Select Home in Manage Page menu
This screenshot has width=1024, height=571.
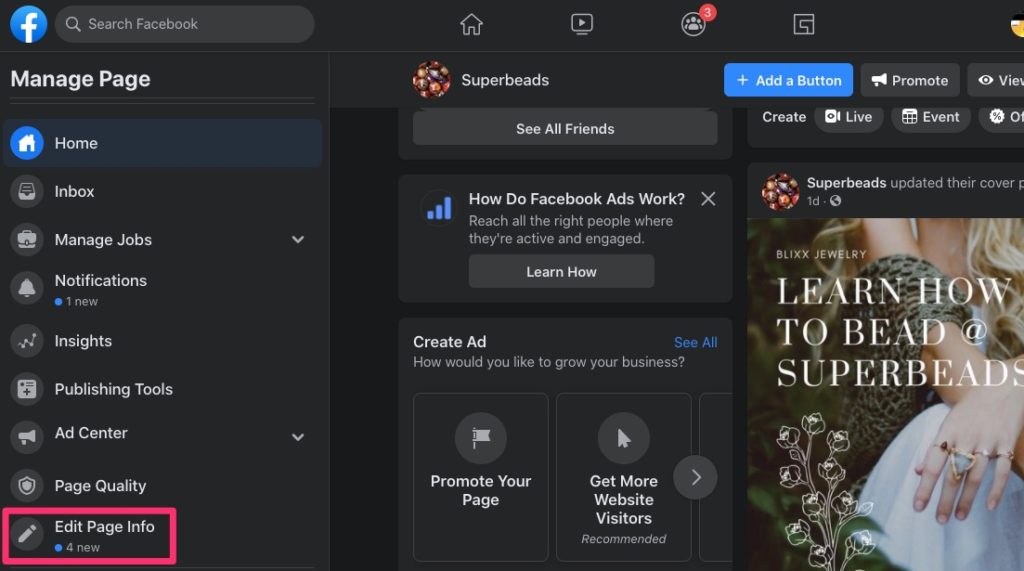tap(163, 143)
